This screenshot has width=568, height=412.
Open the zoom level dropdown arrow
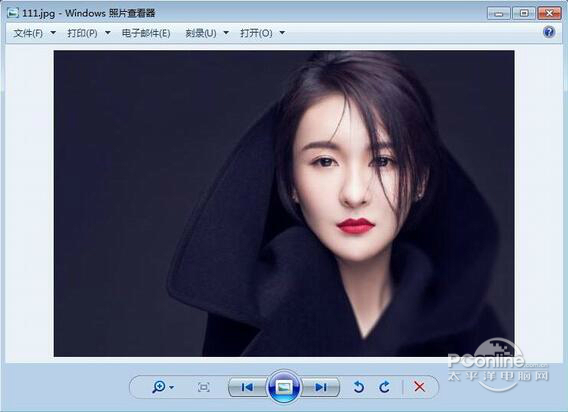(172, 387)
